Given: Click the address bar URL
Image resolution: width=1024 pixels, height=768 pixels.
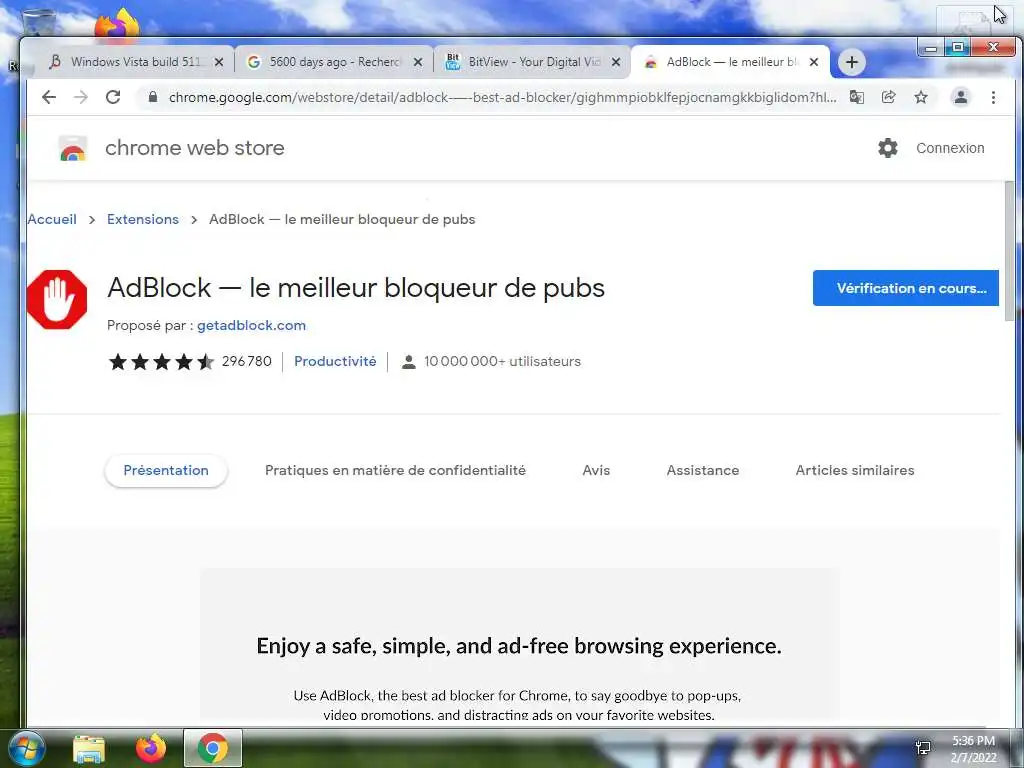Looking at the screenshot, I should [502, 97].
